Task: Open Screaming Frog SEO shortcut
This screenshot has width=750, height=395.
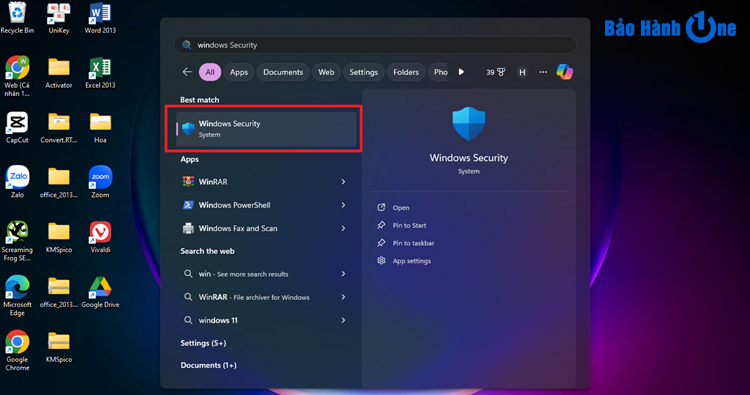Action: [17, 241]
